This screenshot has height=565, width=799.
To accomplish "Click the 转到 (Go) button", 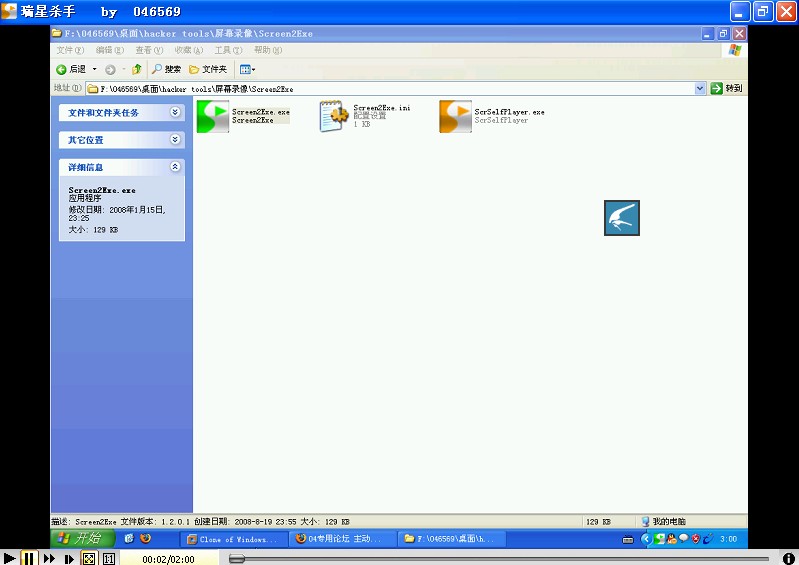I will (727, 88).
